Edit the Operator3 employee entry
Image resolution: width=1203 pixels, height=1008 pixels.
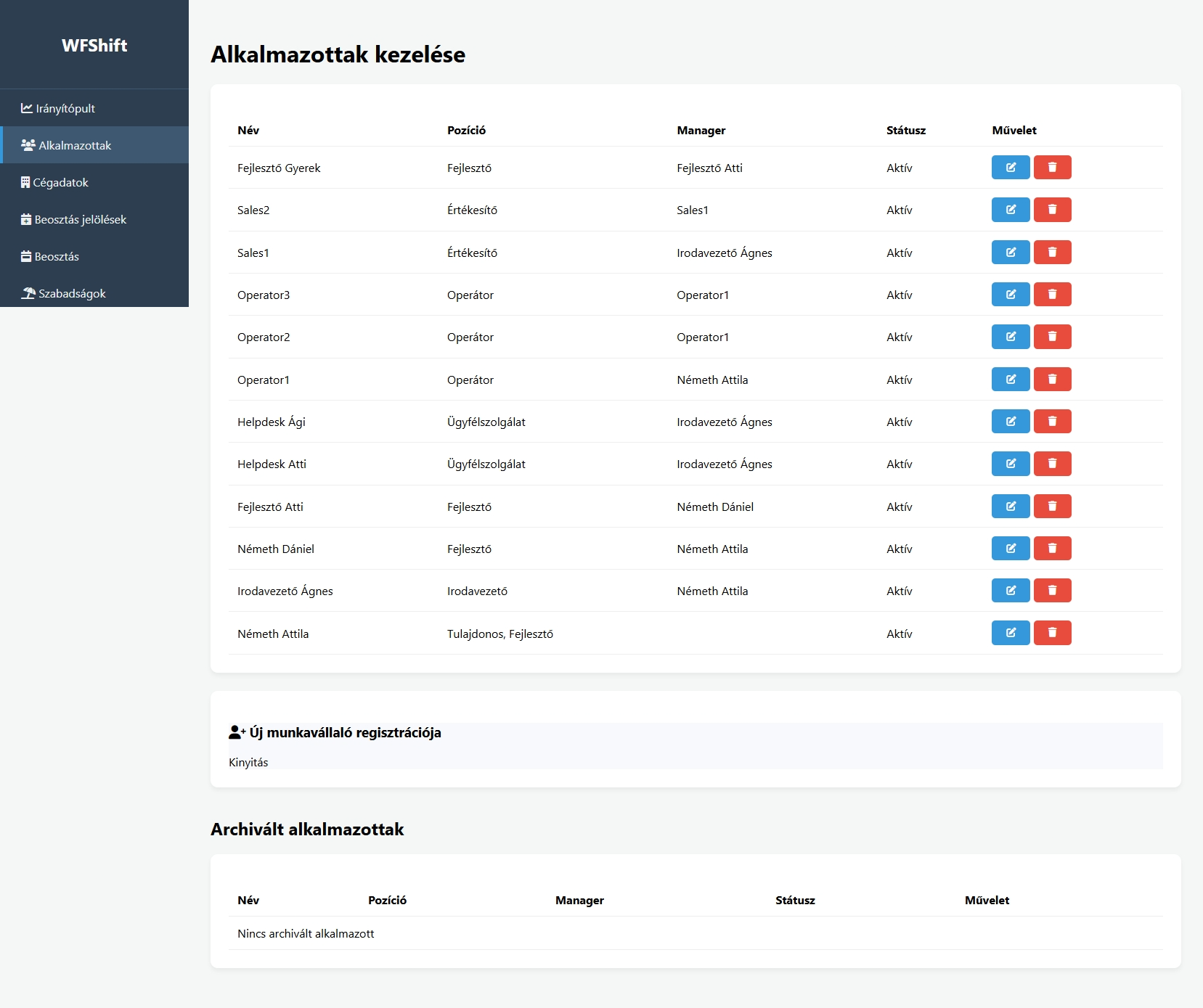(x=1010, y=295)
